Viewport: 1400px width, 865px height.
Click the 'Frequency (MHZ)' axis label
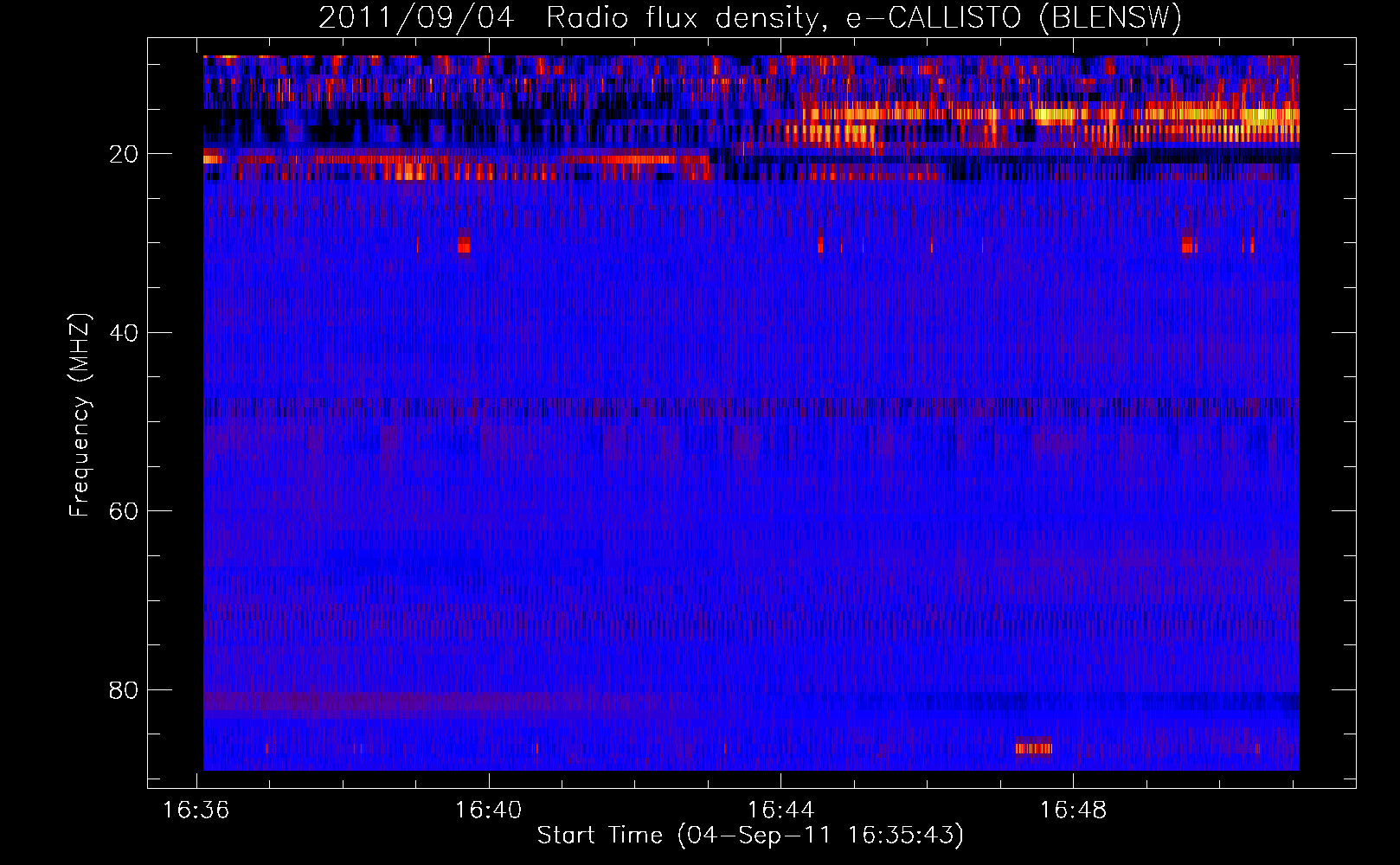[80, 416]
